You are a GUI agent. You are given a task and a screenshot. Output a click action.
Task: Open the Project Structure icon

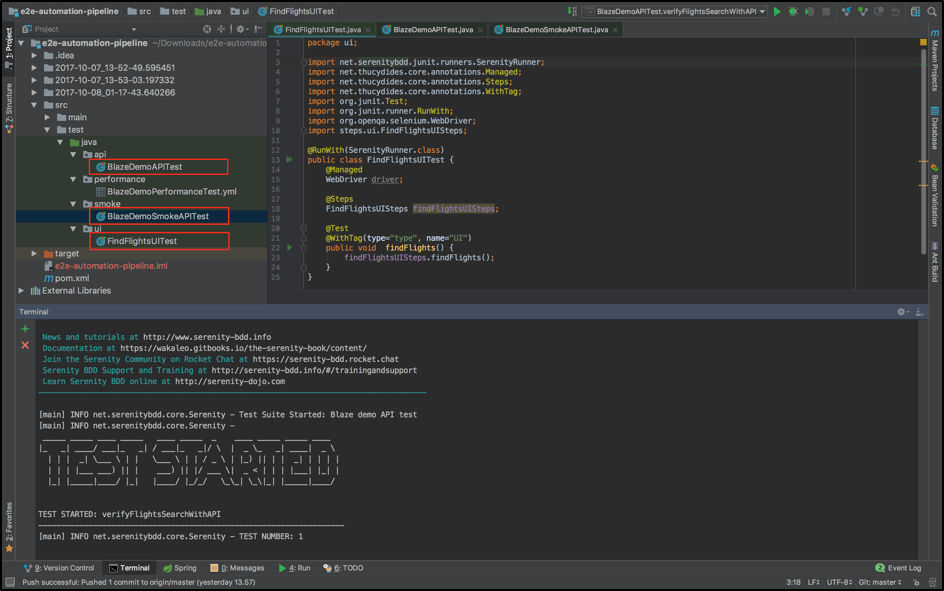915,11
